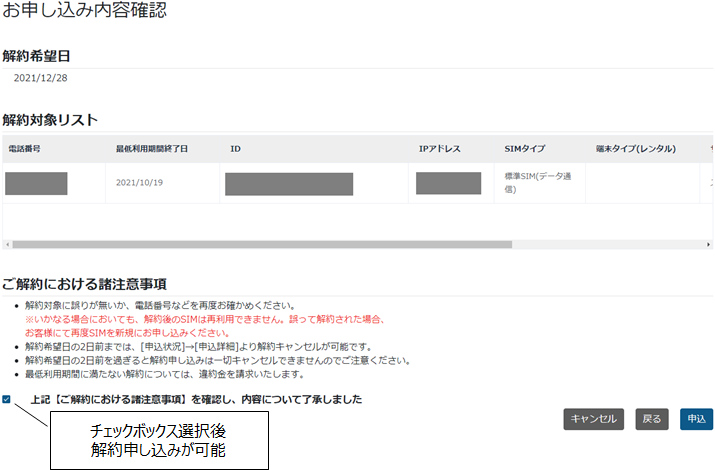Submit with the 申込 button
715x470 pixels.
[x=696, y=419]
